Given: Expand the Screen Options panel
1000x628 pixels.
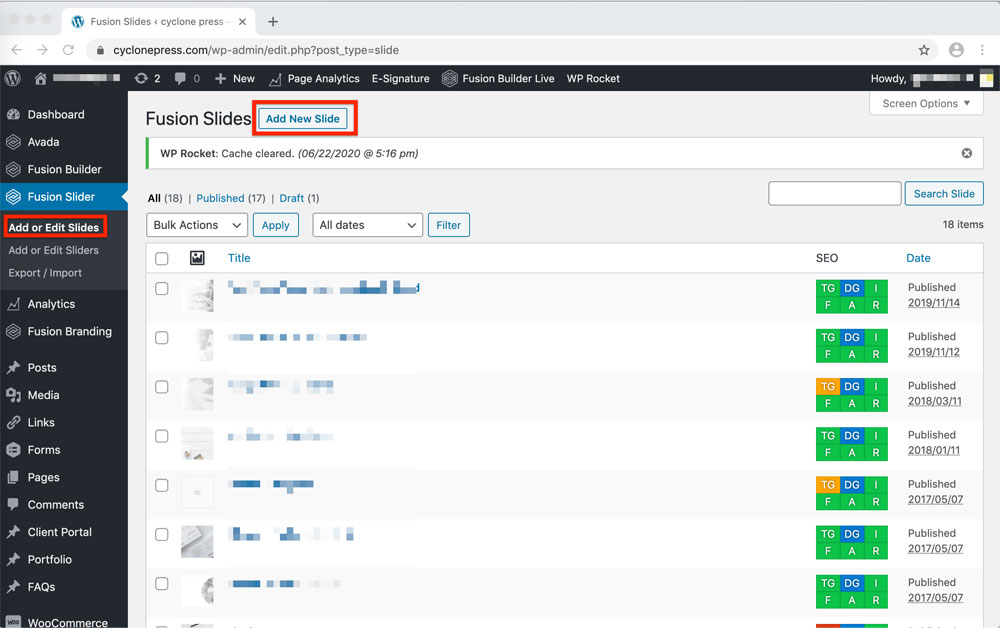Looking at the screenshot, I should click(926, 103).
